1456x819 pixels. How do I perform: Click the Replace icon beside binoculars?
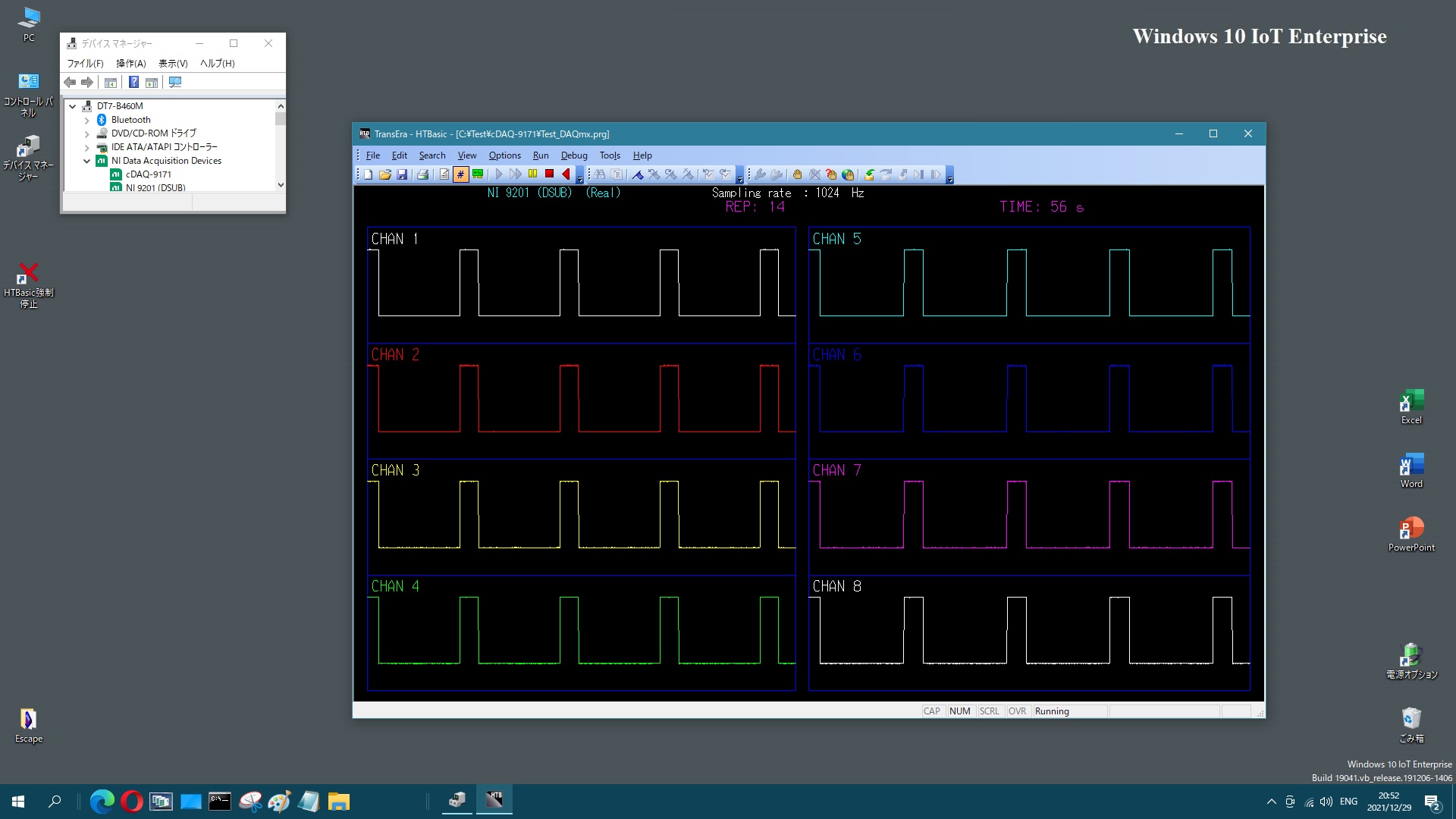pyautogui.click(x=617, y=174)
